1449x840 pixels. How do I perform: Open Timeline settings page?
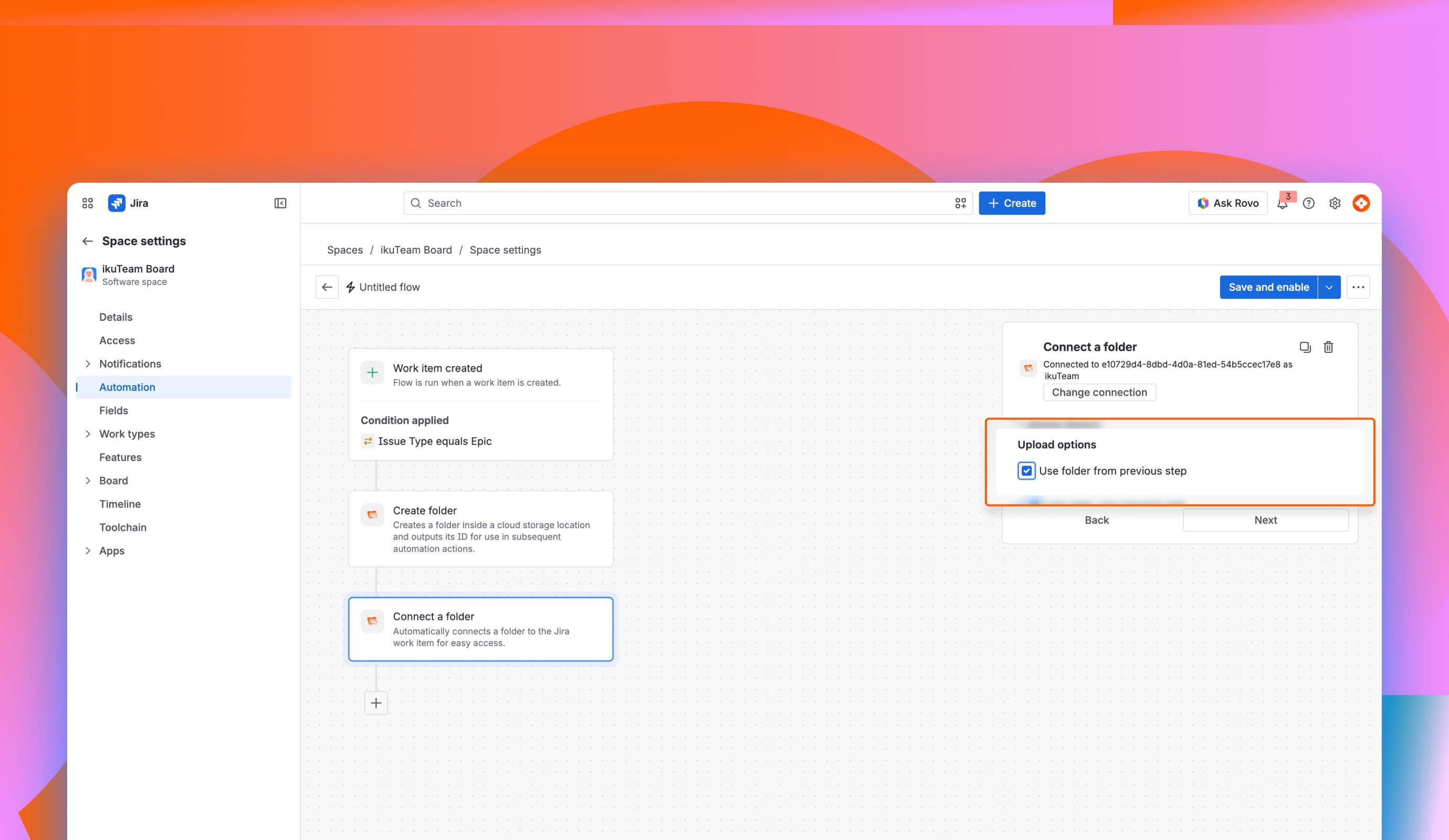click(120, 503)
